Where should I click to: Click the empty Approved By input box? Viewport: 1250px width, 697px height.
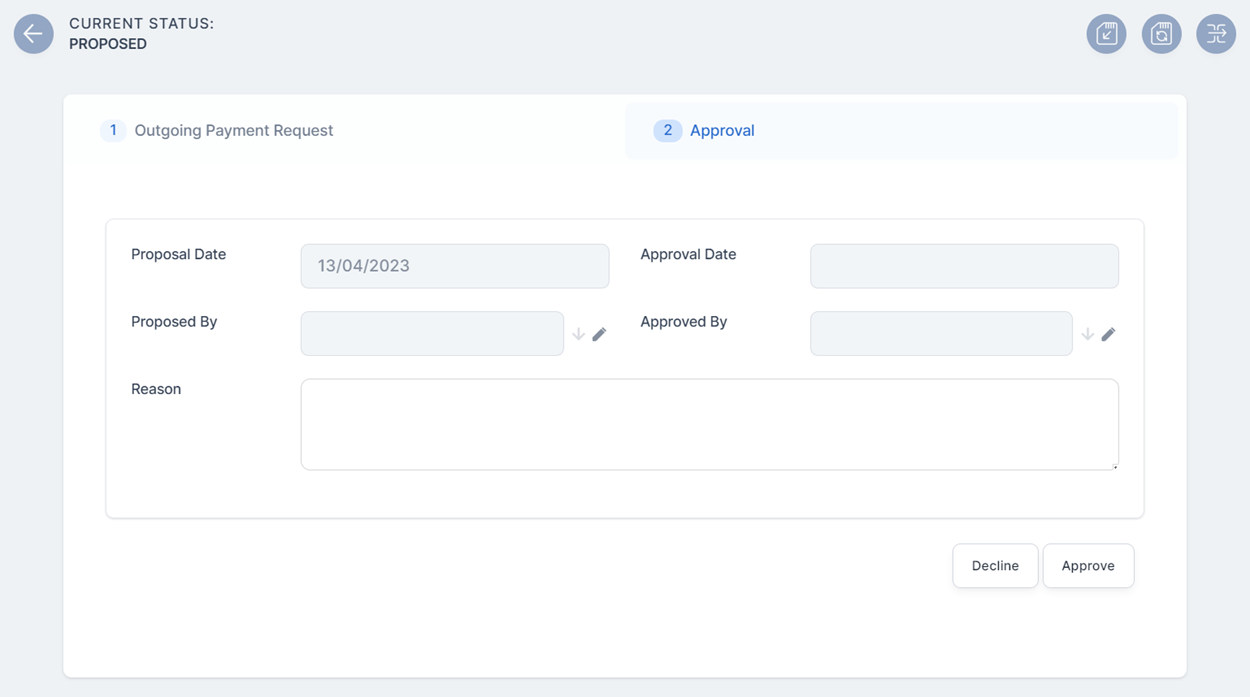coord(941,333)
